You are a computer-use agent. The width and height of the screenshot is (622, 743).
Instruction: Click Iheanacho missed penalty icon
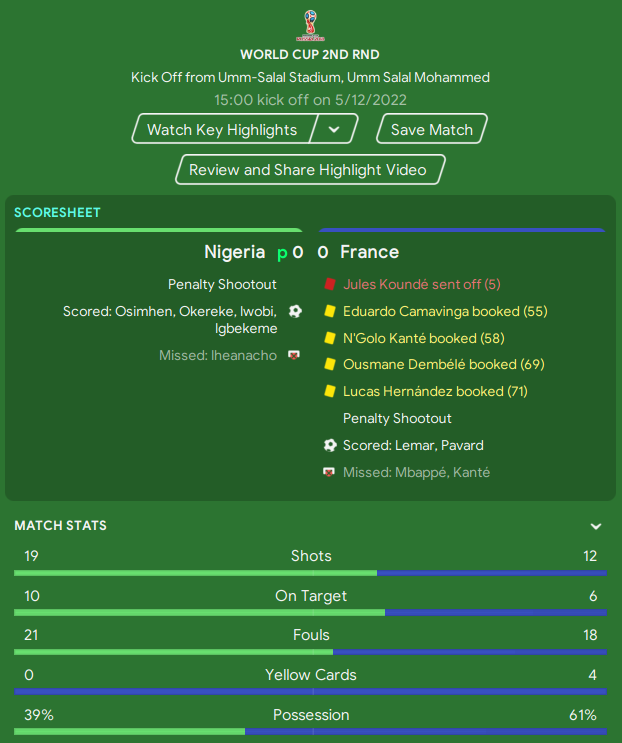click(294, 355)
